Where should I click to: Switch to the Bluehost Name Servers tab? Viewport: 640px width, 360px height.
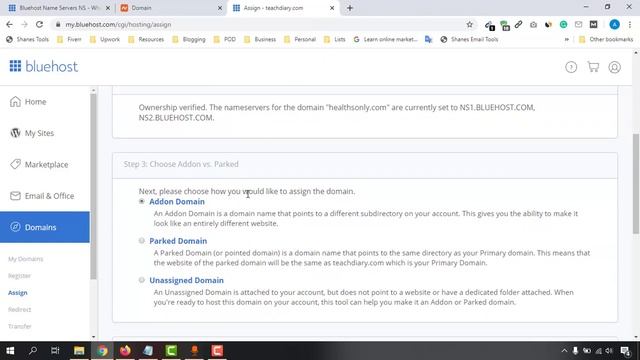point(58,8)
